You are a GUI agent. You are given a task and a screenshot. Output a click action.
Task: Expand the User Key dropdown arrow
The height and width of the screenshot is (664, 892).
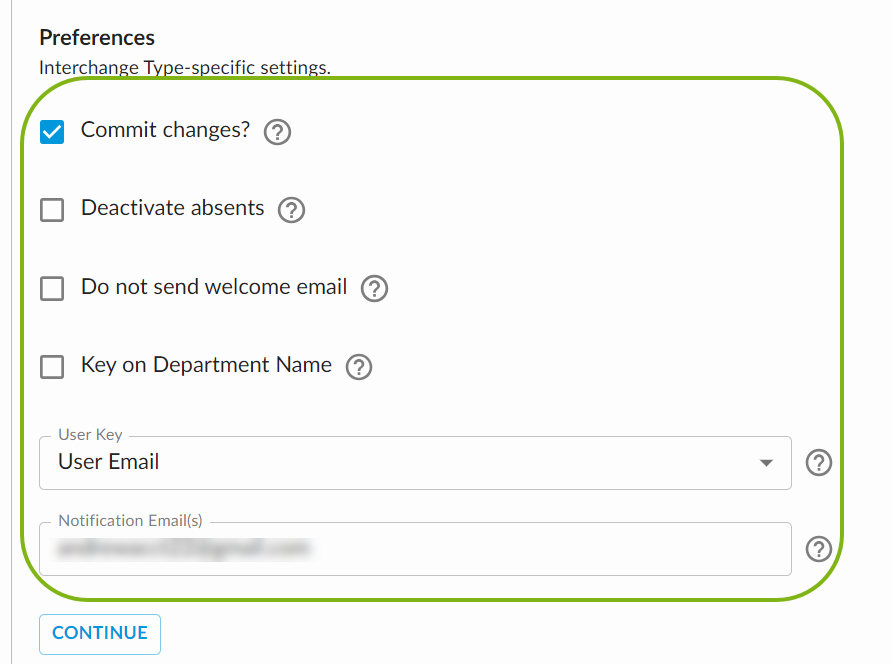pos(766,463)
